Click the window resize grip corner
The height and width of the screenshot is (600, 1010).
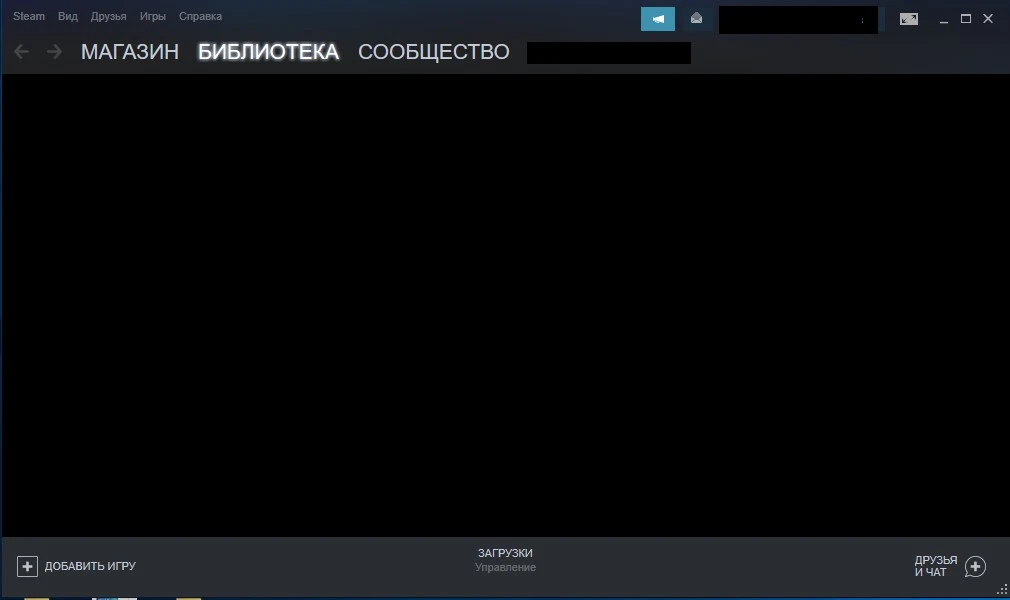[1002, 589]
